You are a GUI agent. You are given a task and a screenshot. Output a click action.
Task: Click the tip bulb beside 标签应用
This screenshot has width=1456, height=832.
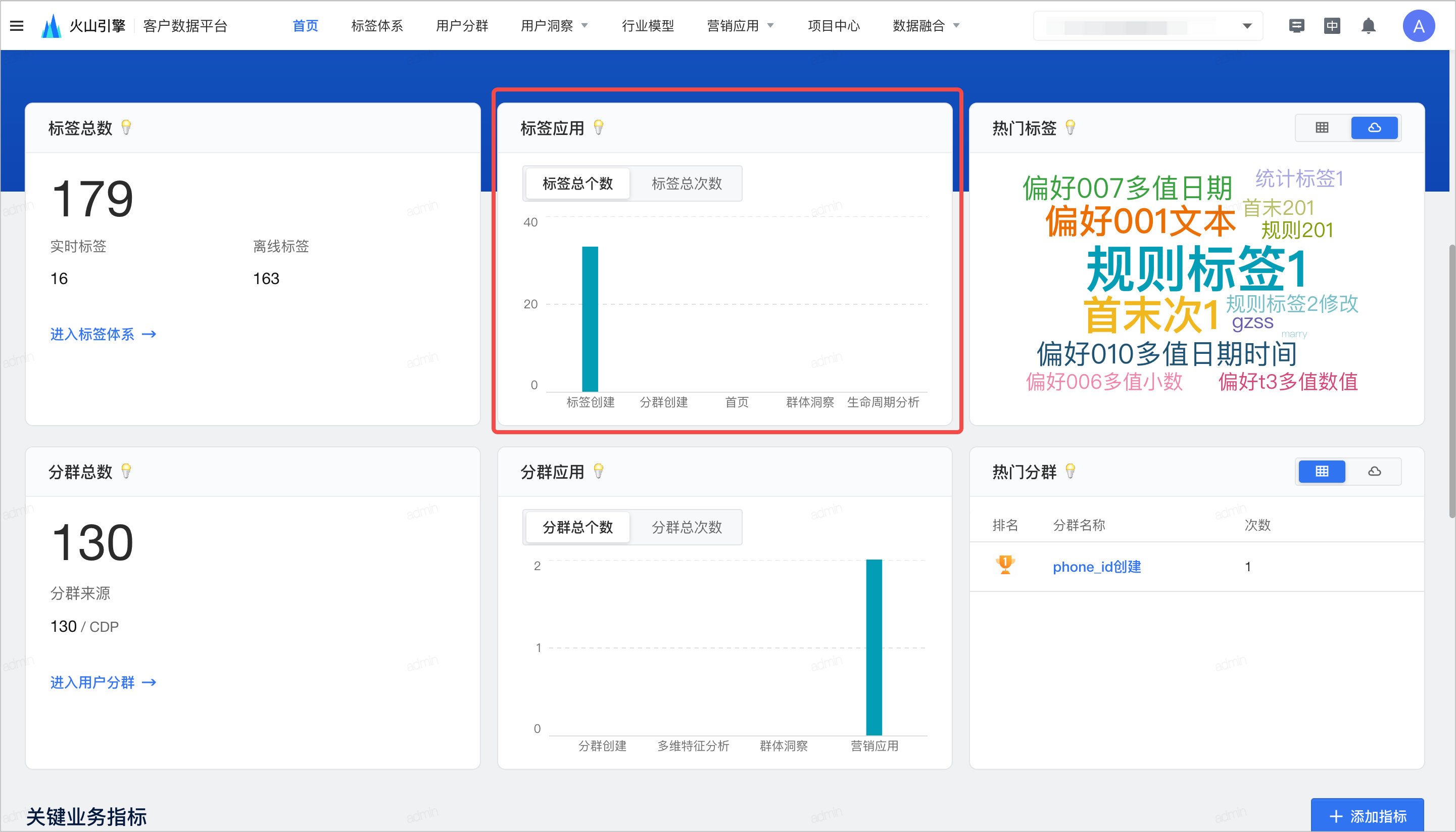tap(598, 127)
